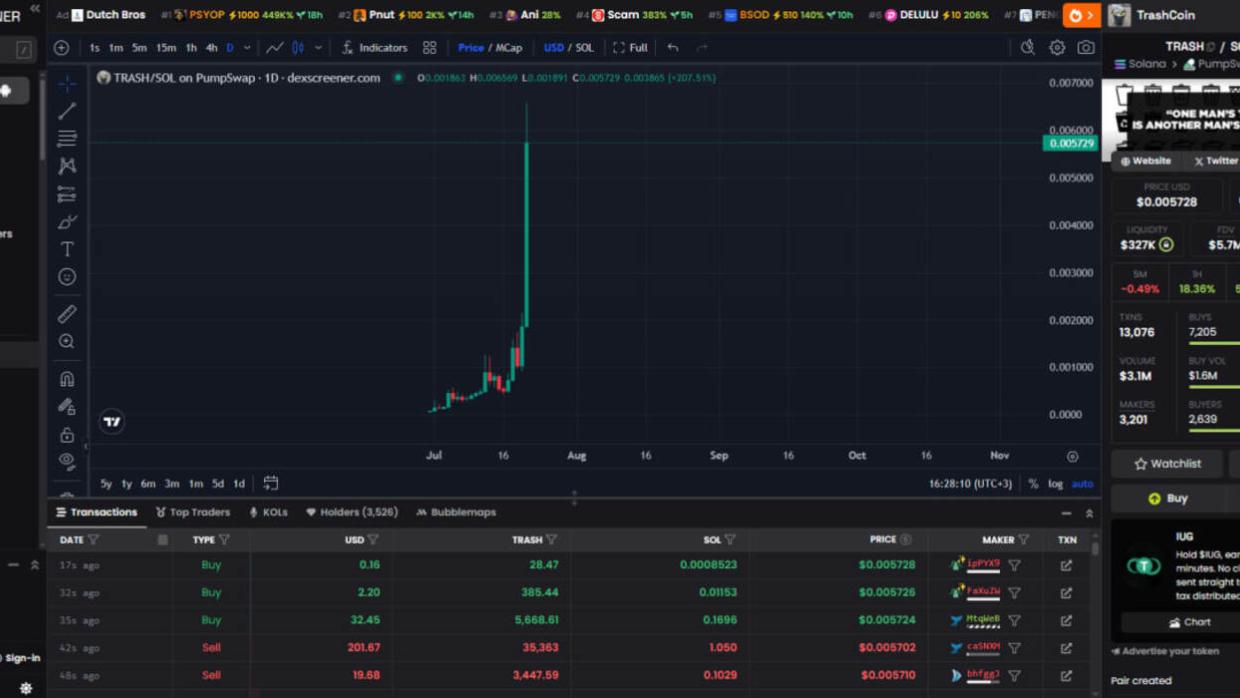Select the crosshair cursor tool
The width and height of the screenshot is (1240, 698).
click(x=67, y=83)
